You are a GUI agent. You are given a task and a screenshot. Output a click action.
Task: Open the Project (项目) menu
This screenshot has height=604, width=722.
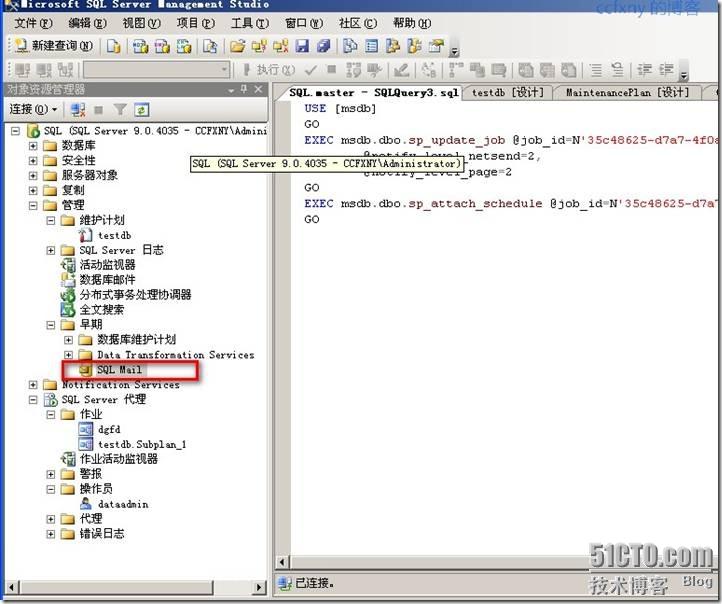coord(196,23)
